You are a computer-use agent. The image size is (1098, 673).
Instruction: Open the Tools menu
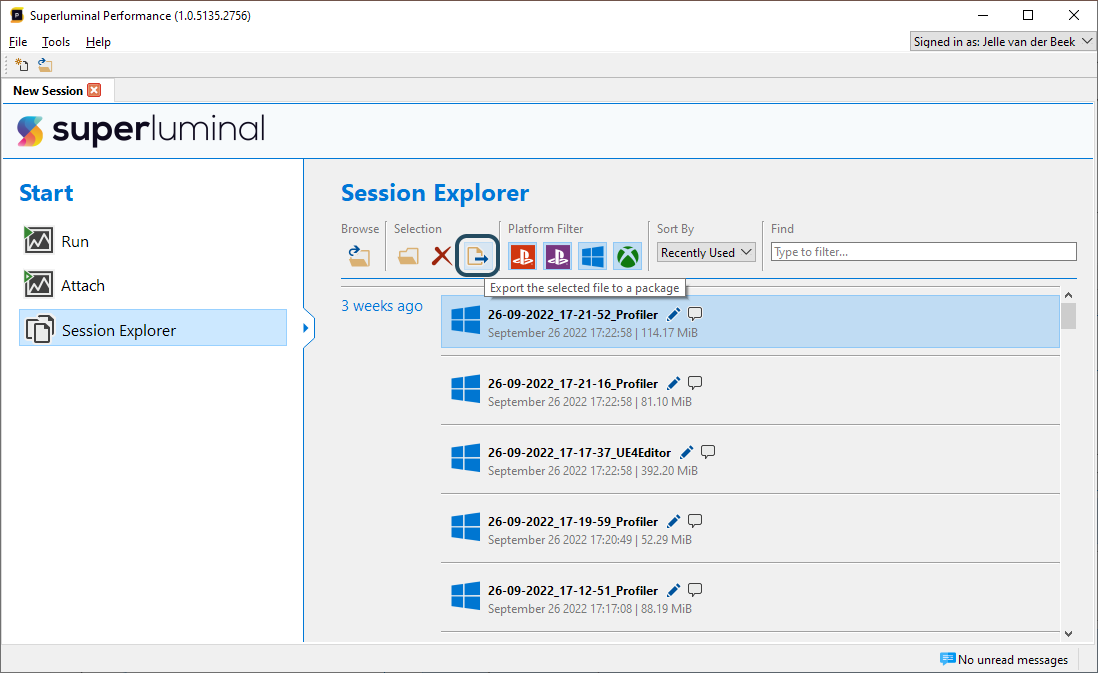click(x=56, y=42)
